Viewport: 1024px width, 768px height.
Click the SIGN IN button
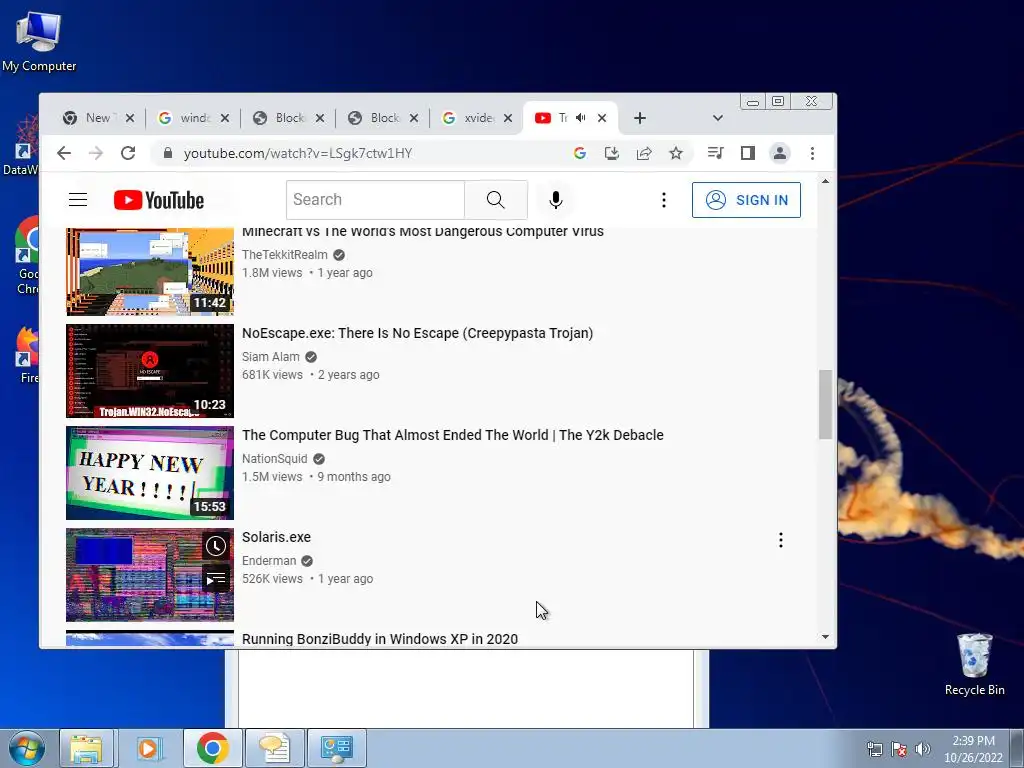click(x=746, y=200)
